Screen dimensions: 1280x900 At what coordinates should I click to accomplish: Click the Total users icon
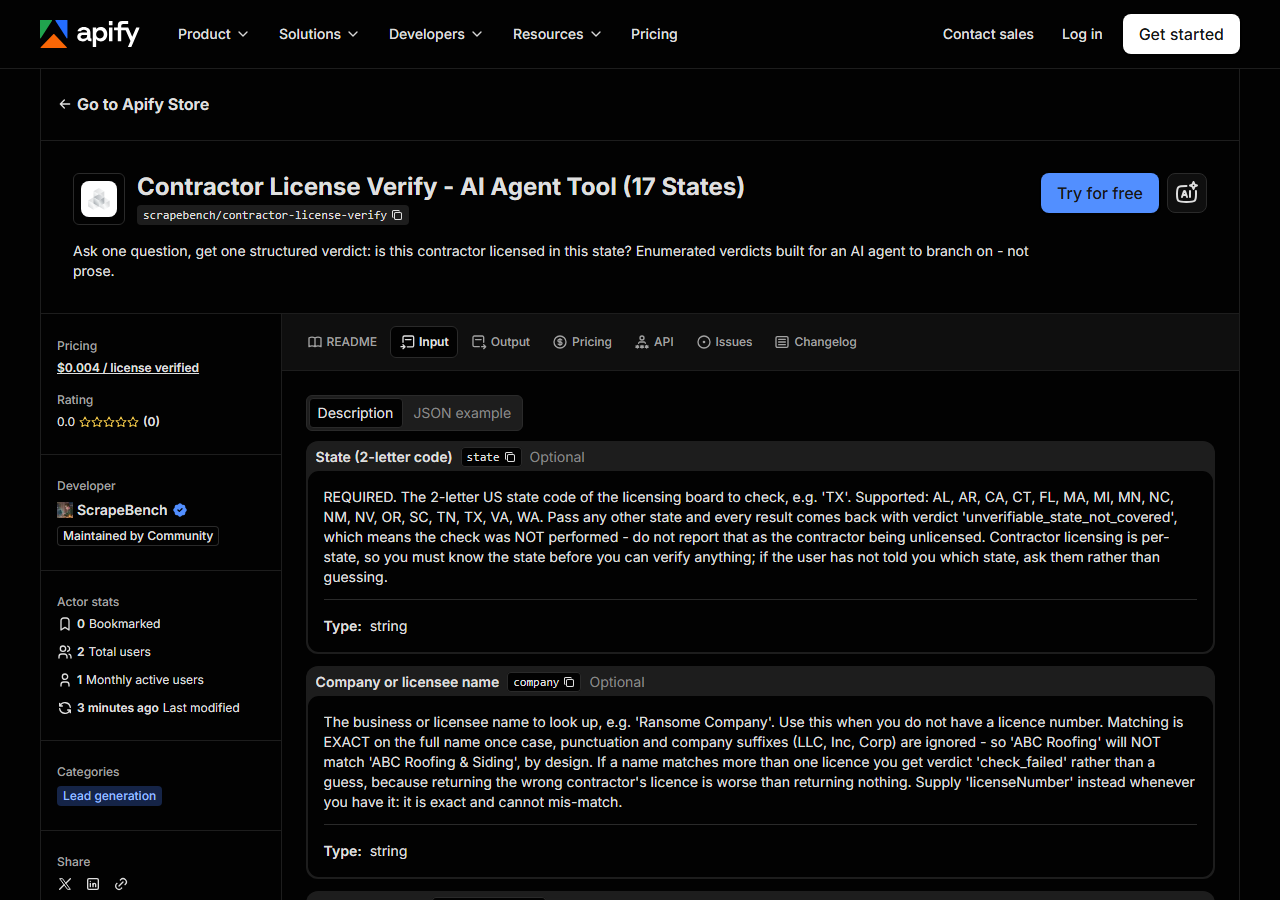[65, 652]
